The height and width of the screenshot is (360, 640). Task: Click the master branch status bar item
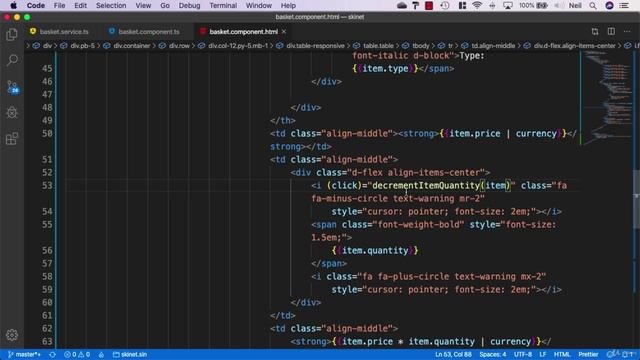24,354
